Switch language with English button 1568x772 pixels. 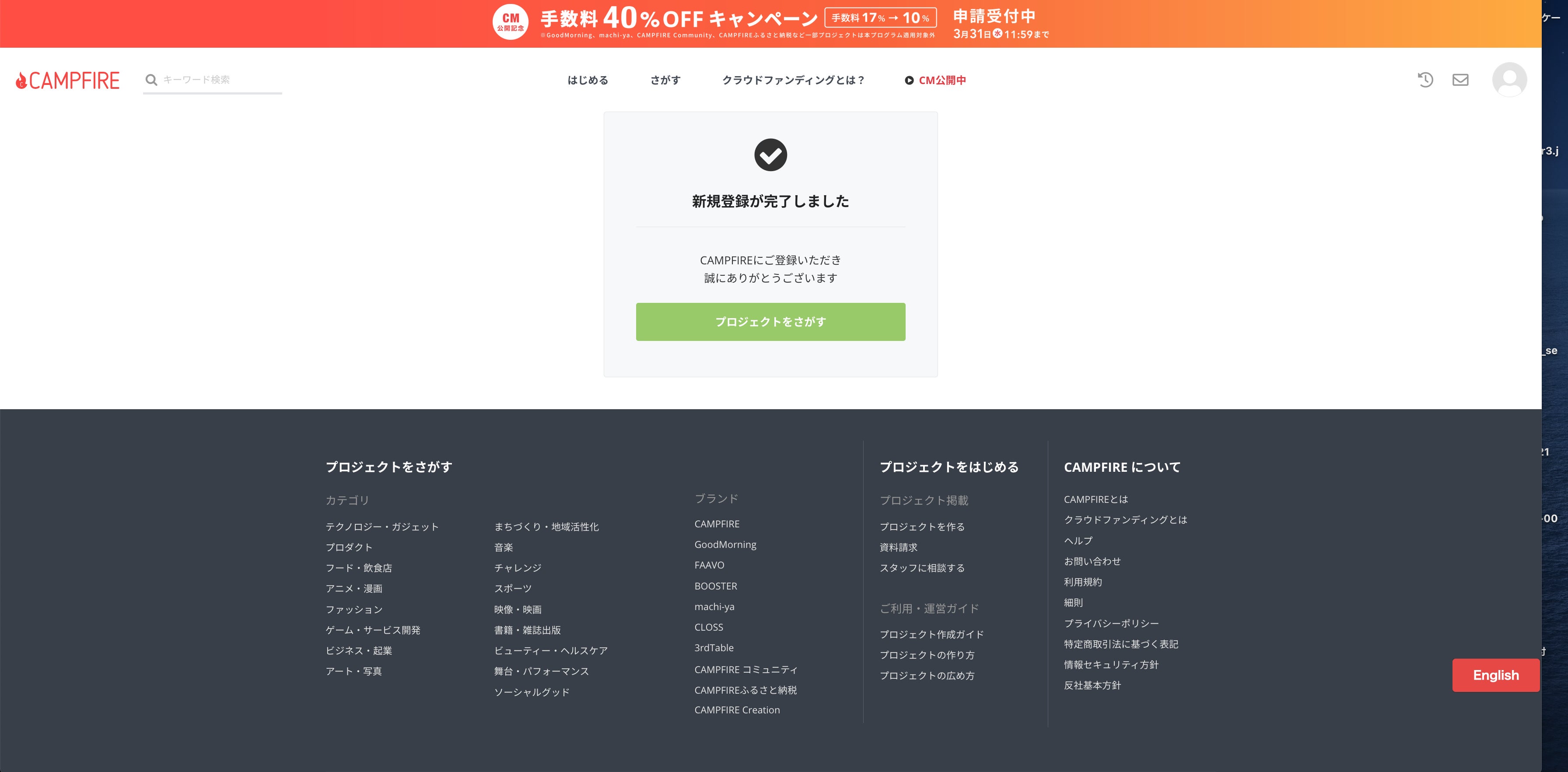[1495, 675]
